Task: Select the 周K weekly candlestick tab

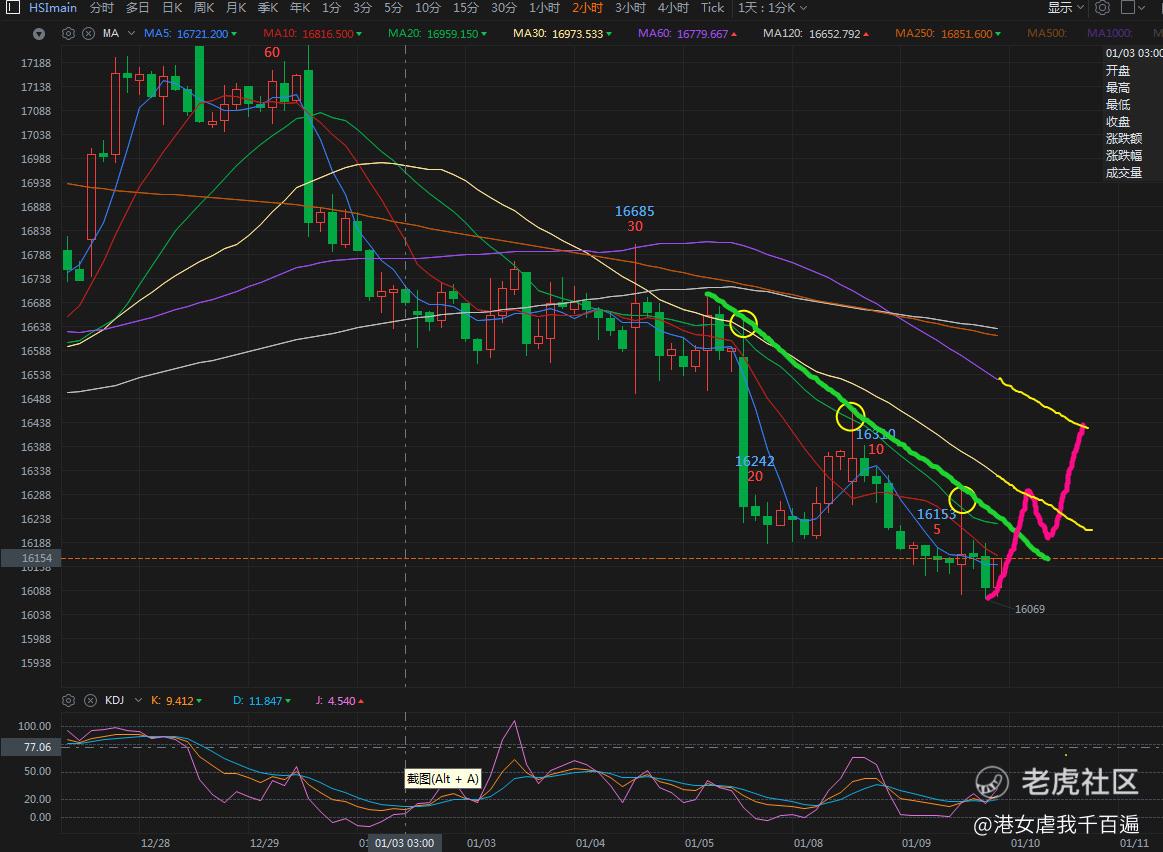Action: click(x=204, y=8)
